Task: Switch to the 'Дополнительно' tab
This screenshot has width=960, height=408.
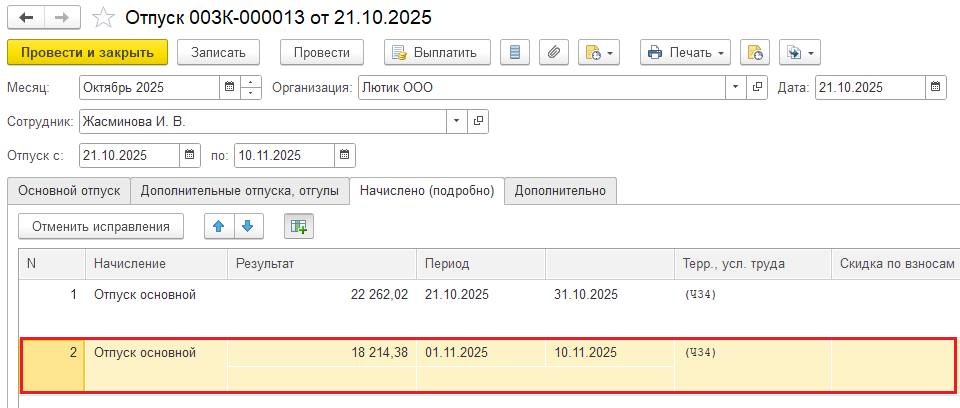Action: (560, 191)
